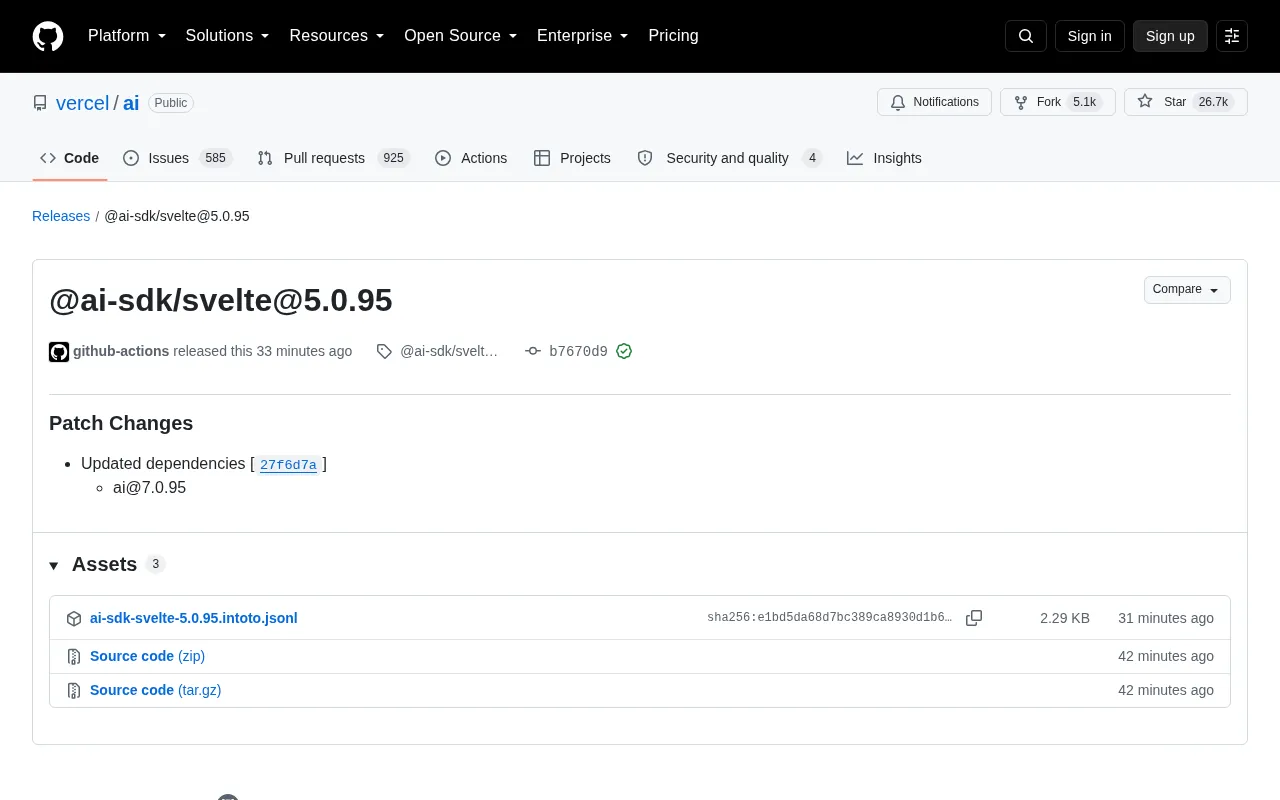Download ai-sdk-svelte-5.0.95.intoto.jsonl

tap(194, 618)
